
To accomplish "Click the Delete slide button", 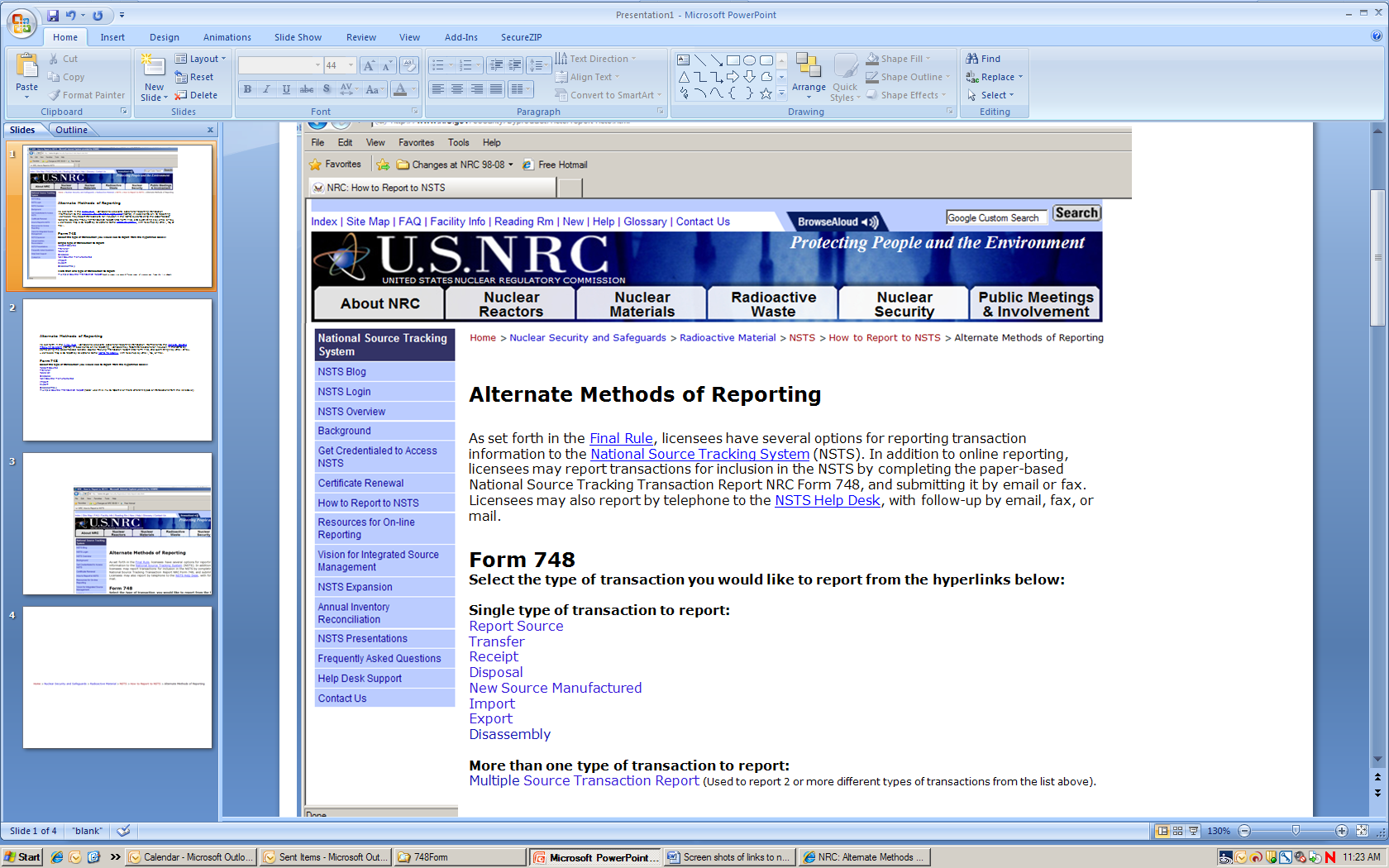I will 197,95.
